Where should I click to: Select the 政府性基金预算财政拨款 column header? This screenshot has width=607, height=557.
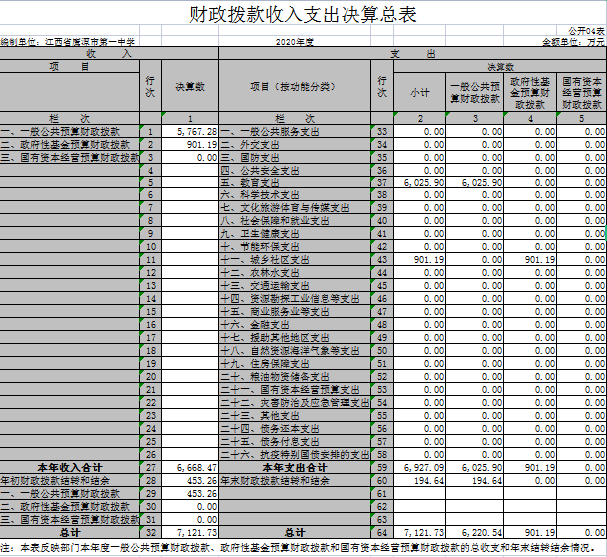tap(530, 92)
